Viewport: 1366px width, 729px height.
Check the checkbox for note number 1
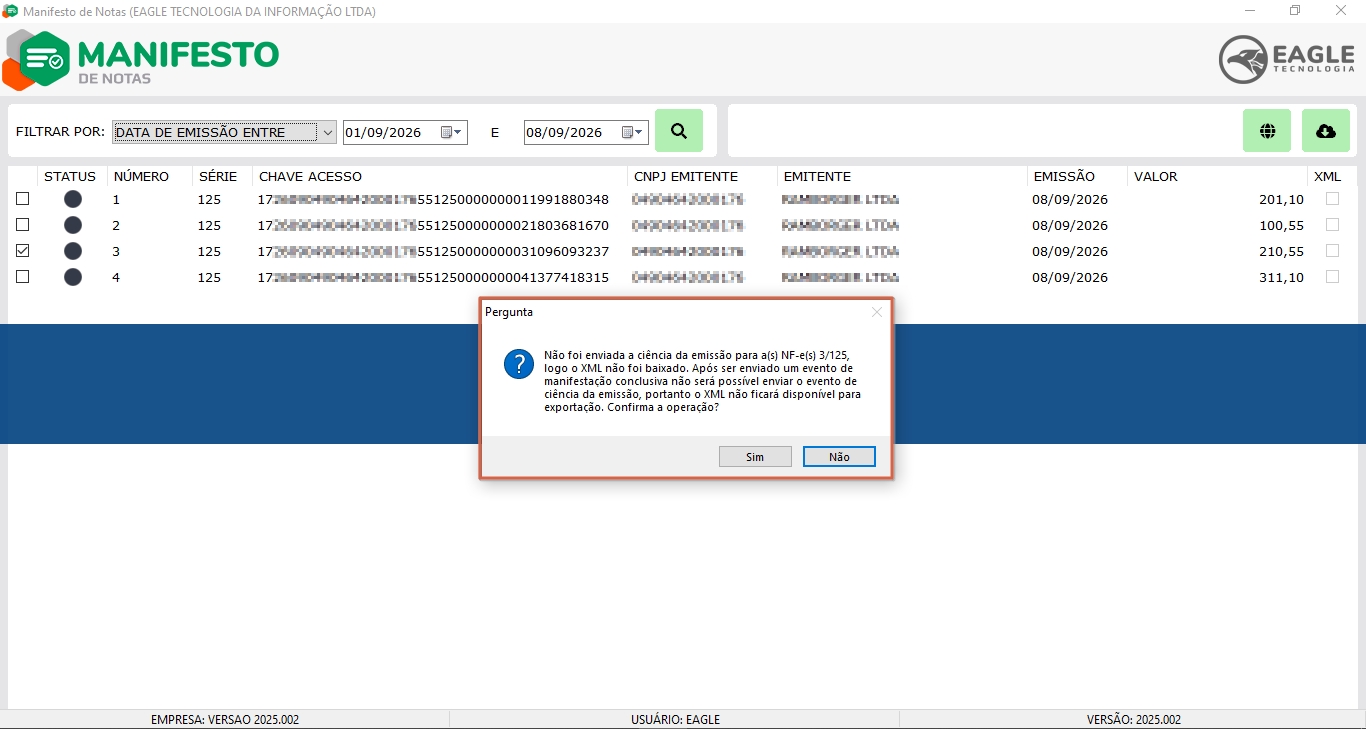click(22, 199)
